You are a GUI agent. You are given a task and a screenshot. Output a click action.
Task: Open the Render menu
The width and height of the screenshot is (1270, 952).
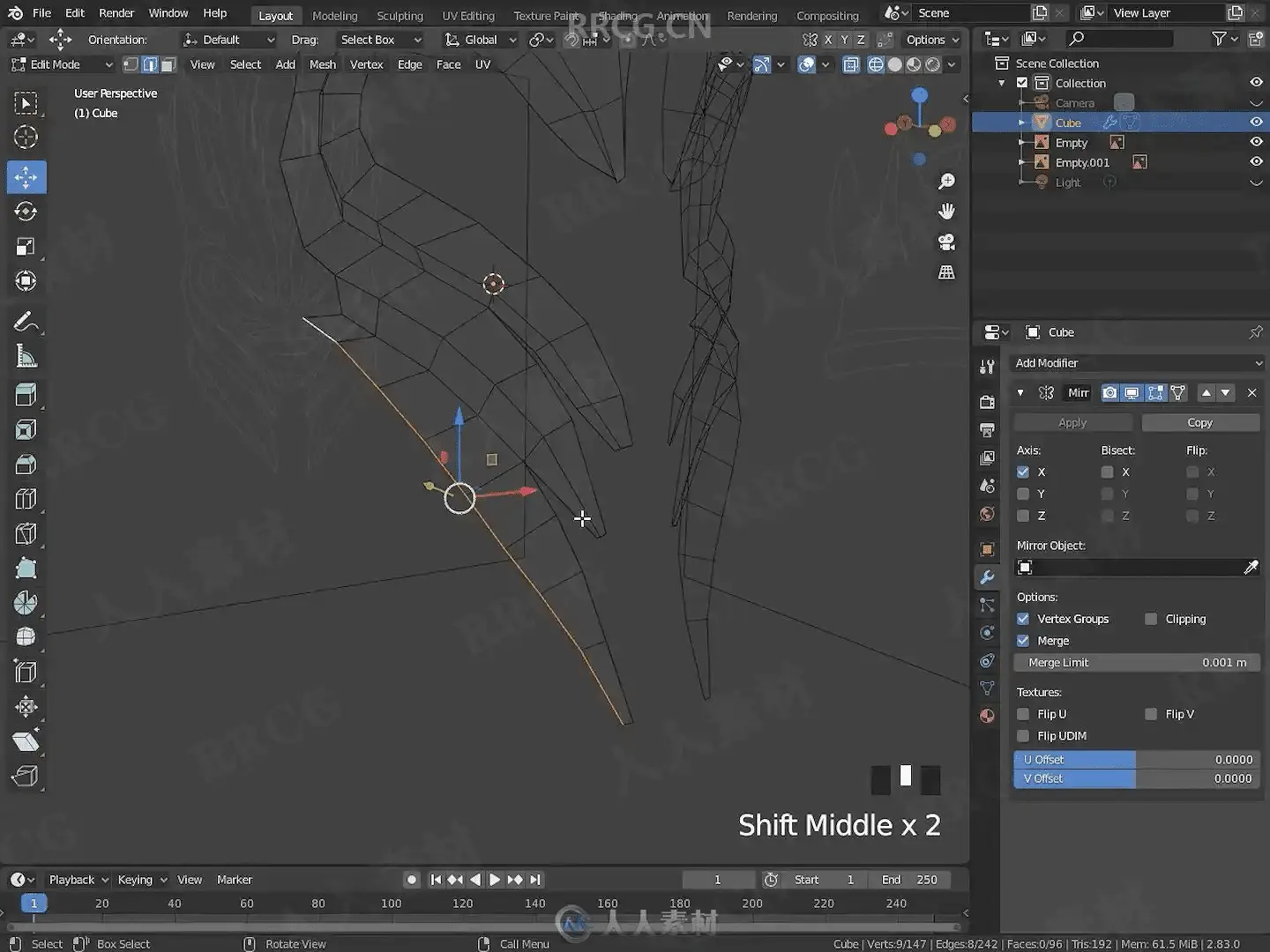pos(116,13)
